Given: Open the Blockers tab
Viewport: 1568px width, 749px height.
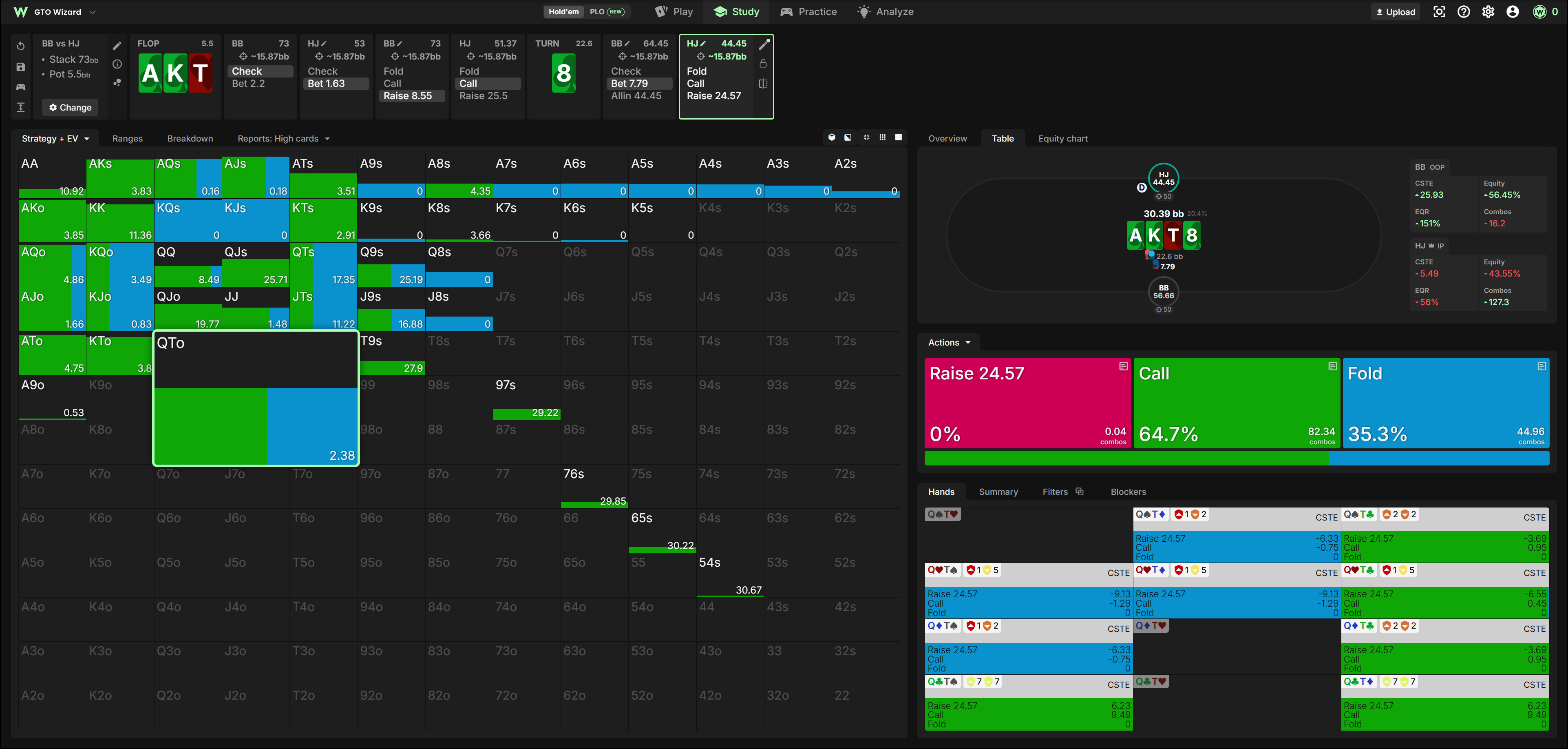Looking at the screenshot, I should pos(1128,492).
